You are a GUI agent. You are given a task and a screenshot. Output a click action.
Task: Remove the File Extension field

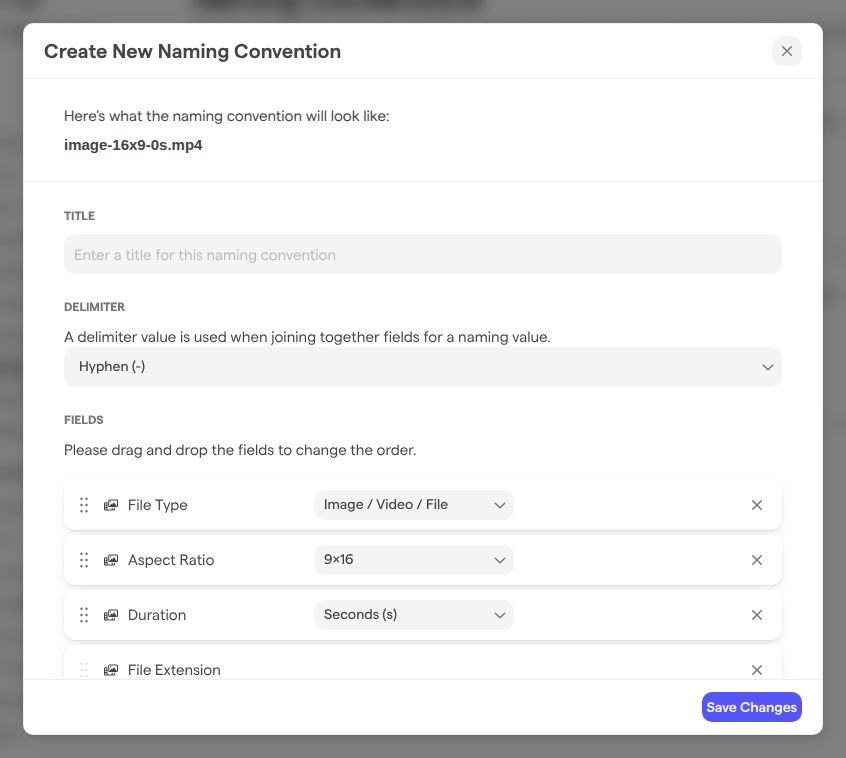[757, 670]
